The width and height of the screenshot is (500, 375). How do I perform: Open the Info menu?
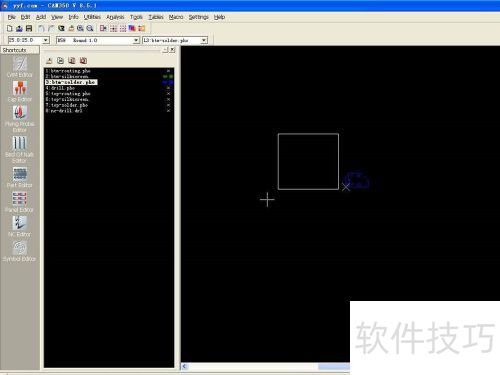pos(73,17)
